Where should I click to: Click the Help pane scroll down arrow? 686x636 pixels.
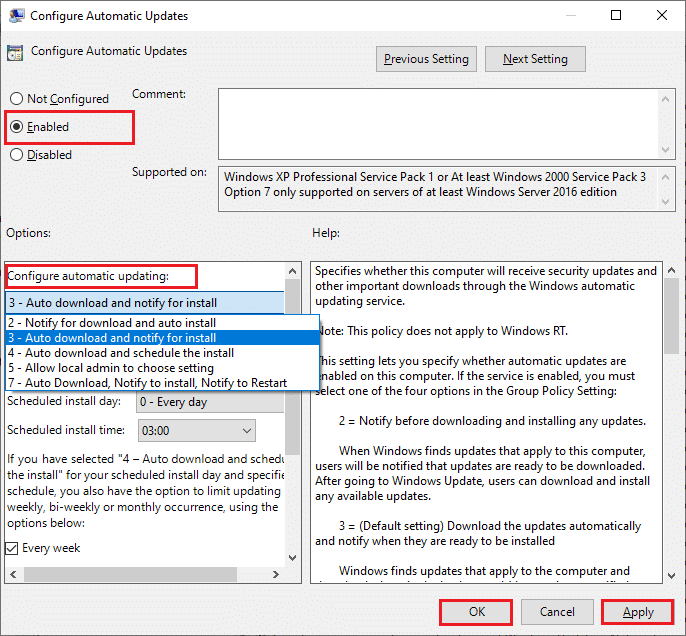pos(672,576)
